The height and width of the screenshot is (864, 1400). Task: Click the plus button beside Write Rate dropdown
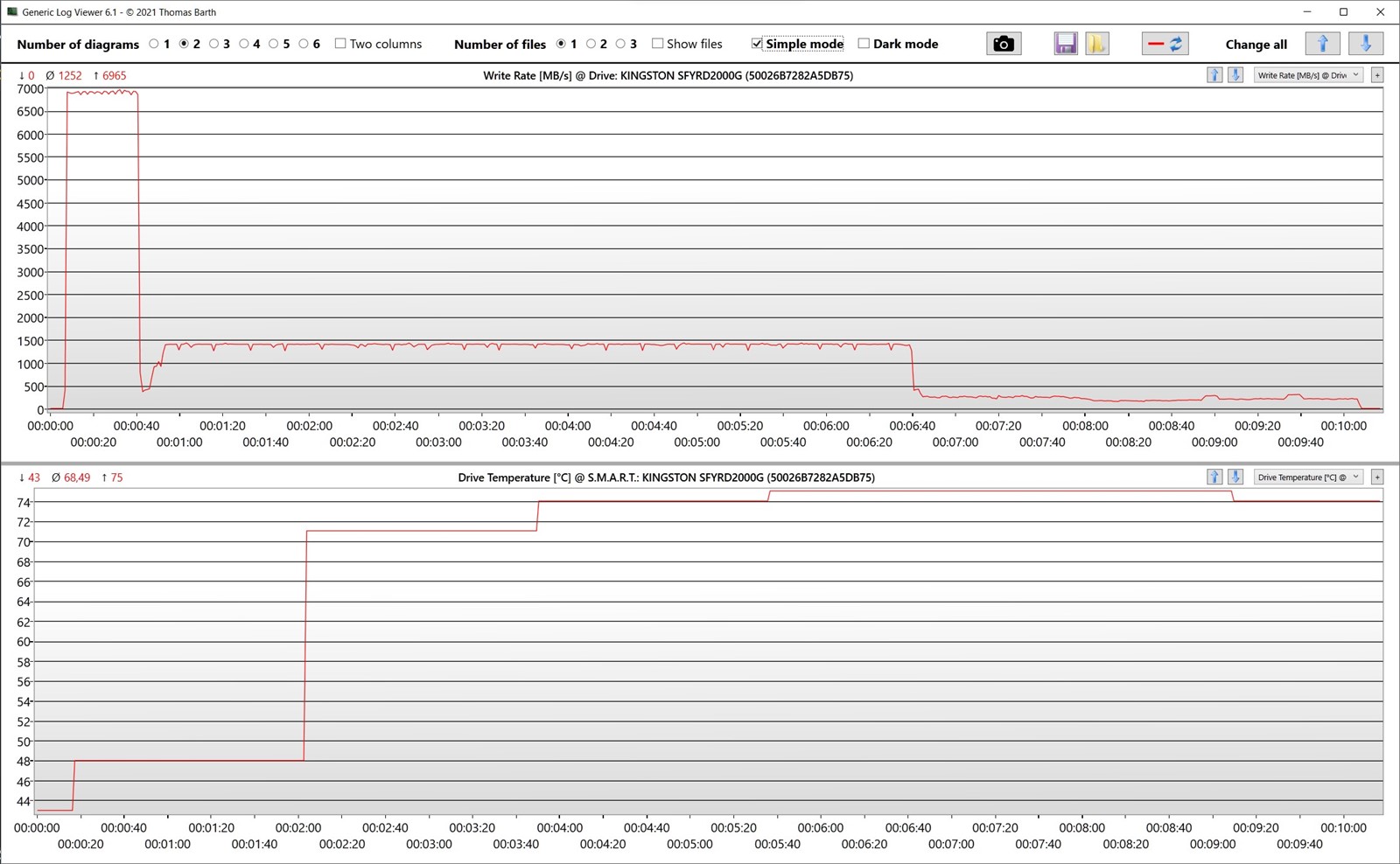coord(1377,75)
